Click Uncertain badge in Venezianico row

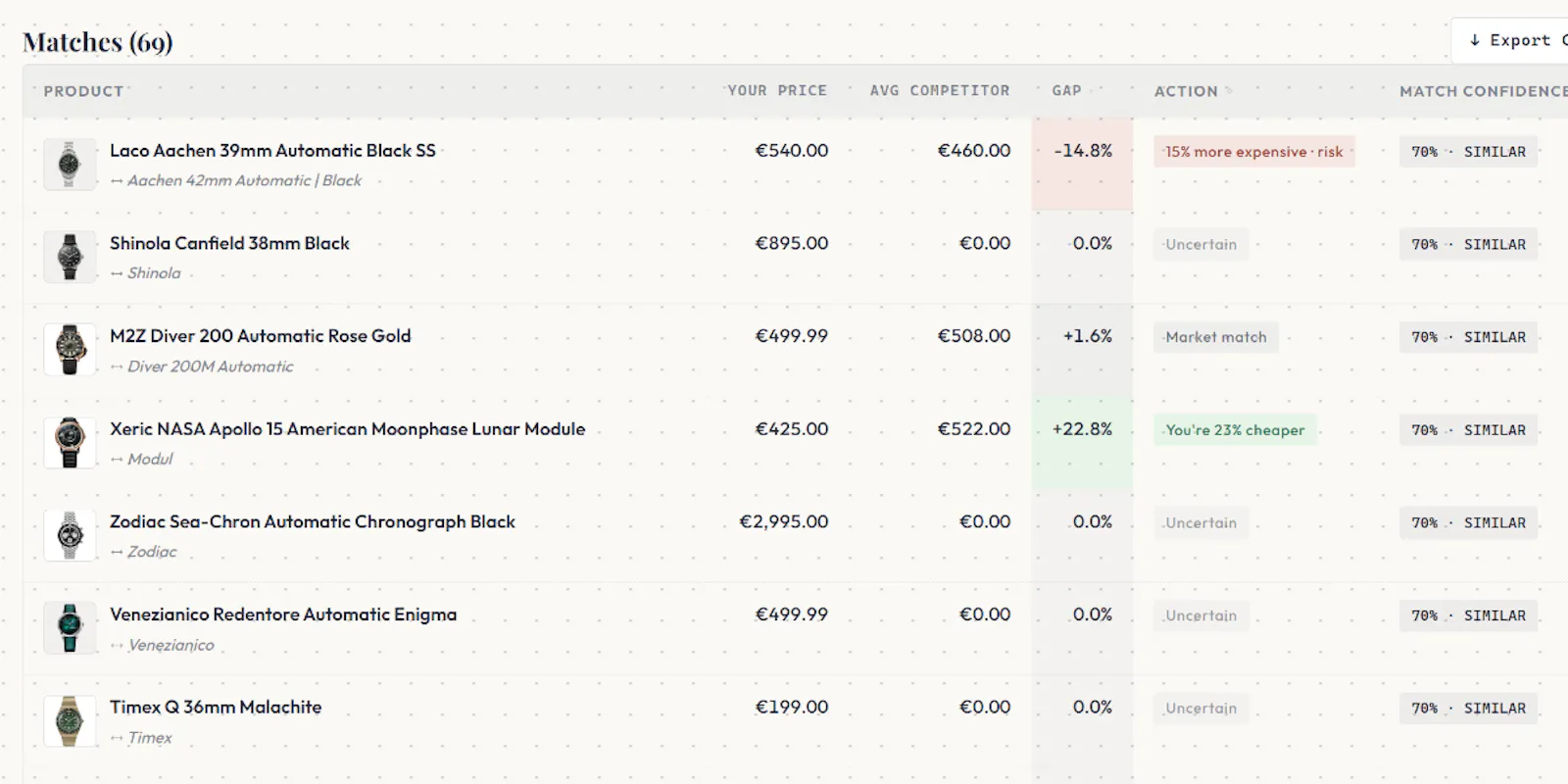(1200, 615)
